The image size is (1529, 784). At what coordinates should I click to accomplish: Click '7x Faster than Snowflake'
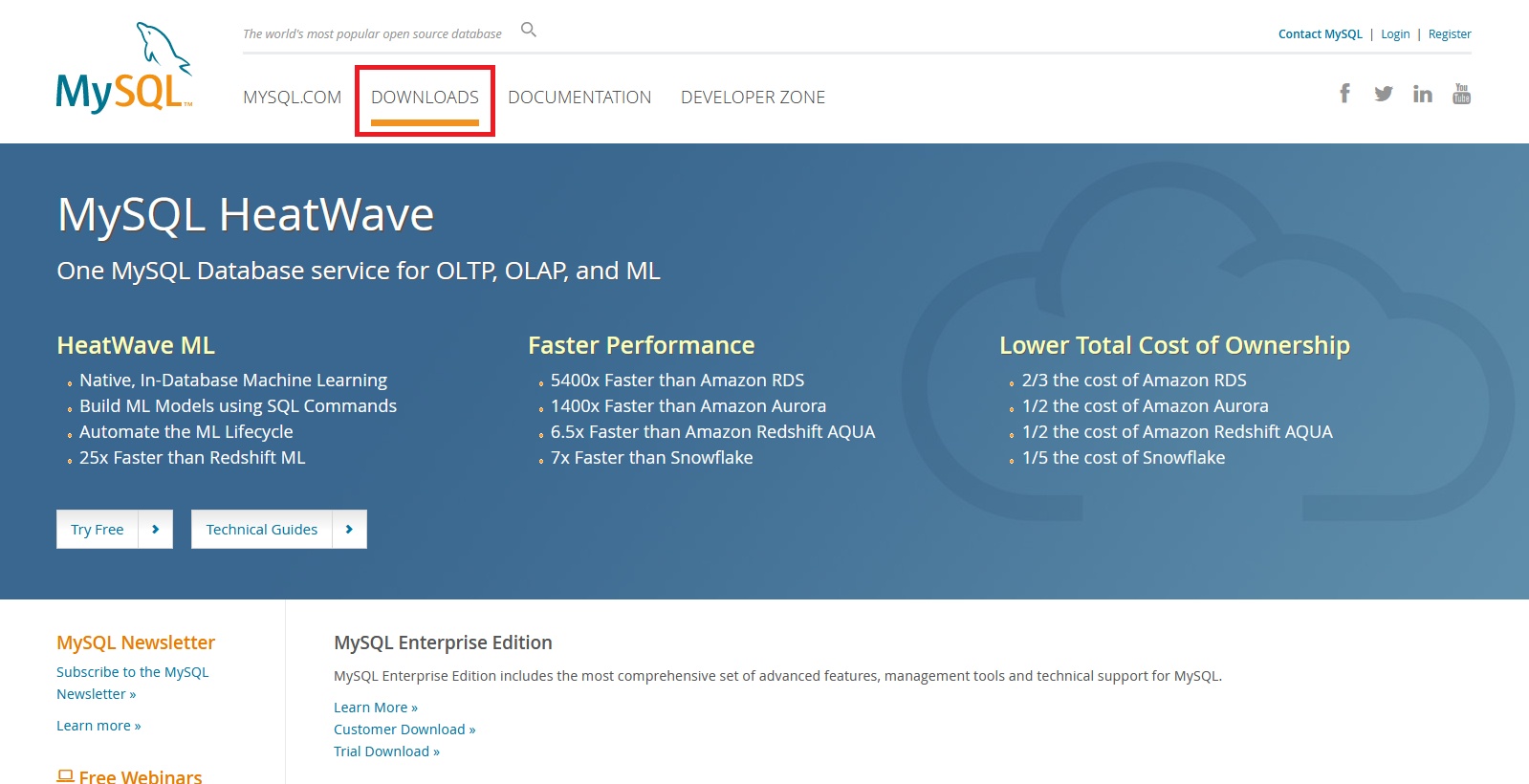pos(652,458)
